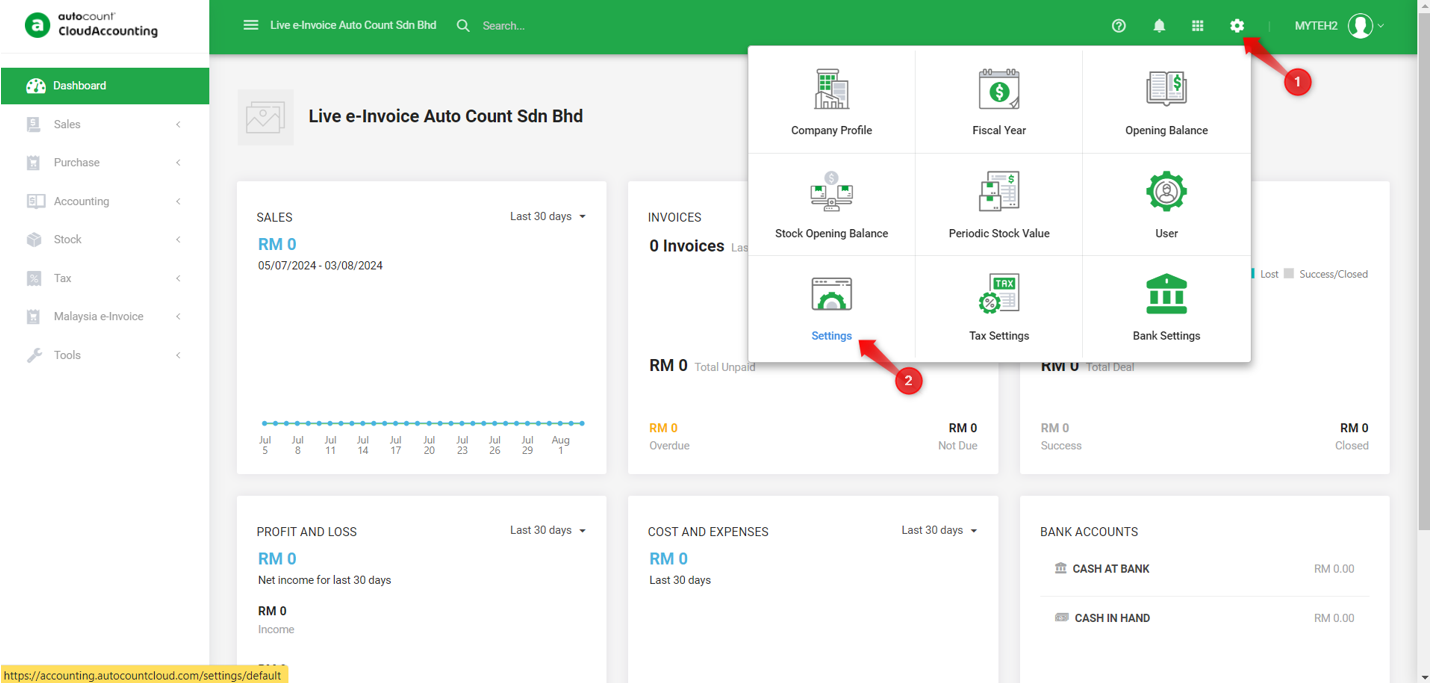This screenshot has width=1431, height=683.
Task: Click the user avatar icon
Action: pyautogui.click(x=1360, y=26)
